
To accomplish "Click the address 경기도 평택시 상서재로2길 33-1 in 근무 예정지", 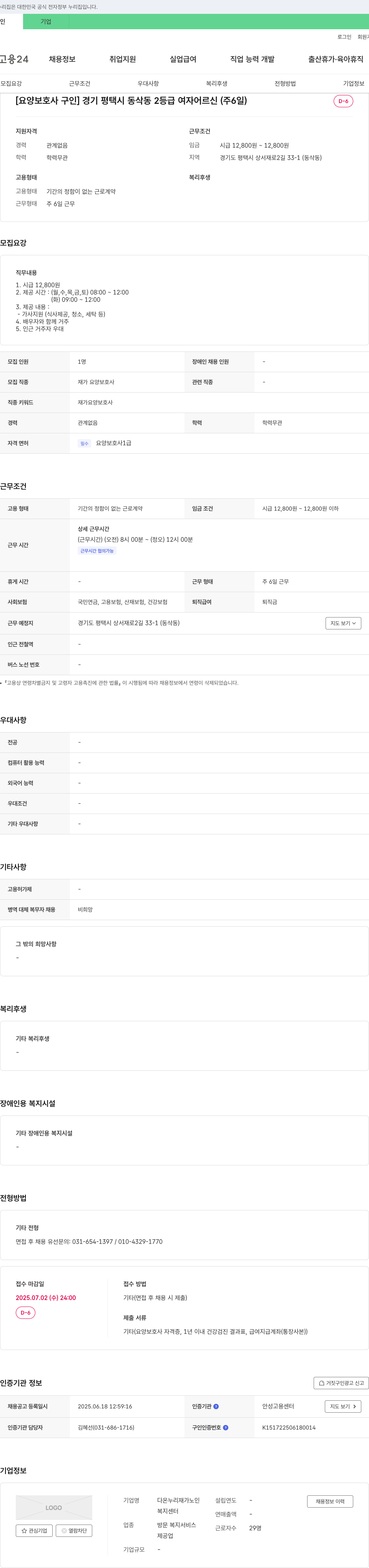I will click(128, 623).
